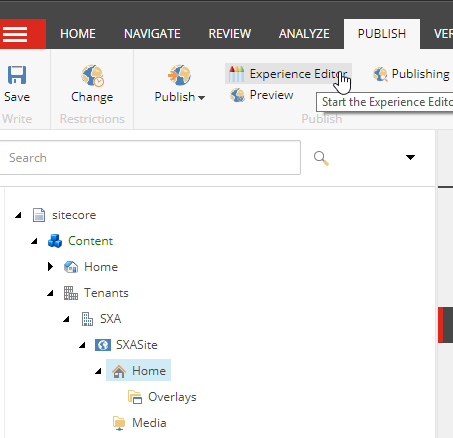This screenshot has width=453, height=438.
Task: Click the Content blue cubes icon
Action: [x=55, y=241]
